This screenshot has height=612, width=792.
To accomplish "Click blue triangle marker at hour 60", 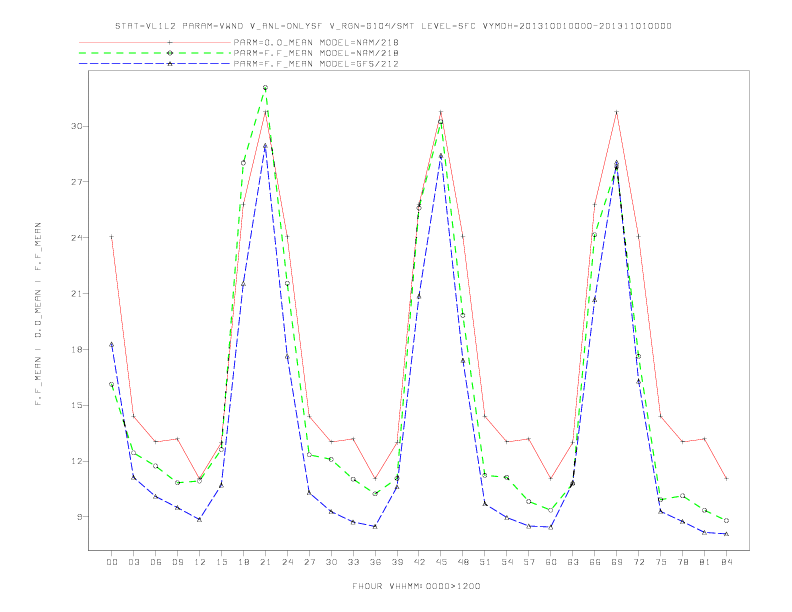I will tap(551, 527).
